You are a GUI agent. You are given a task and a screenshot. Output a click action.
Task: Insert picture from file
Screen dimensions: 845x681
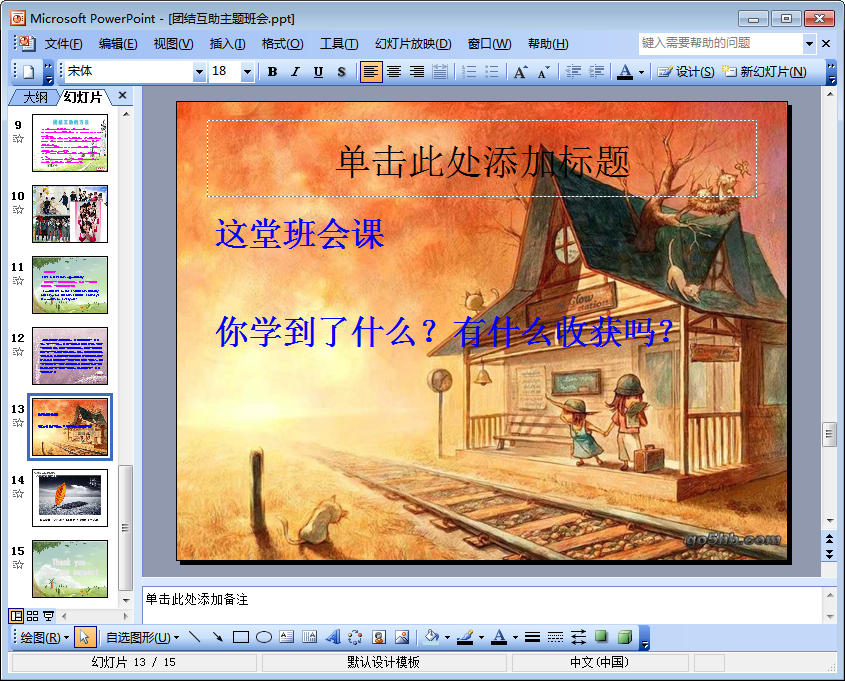click(x=402, y=637)
